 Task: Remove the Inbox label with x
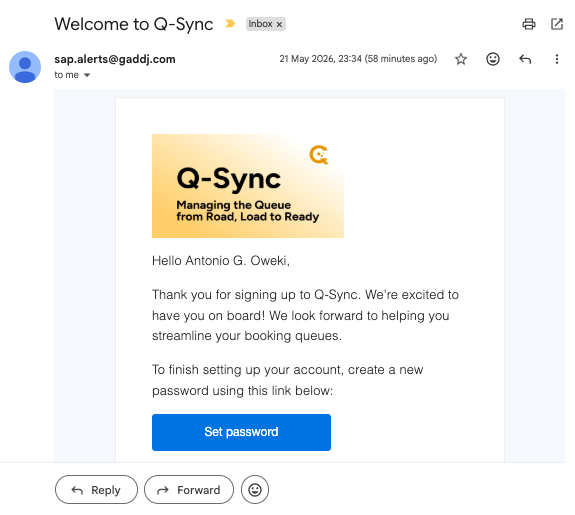point(279,25)
